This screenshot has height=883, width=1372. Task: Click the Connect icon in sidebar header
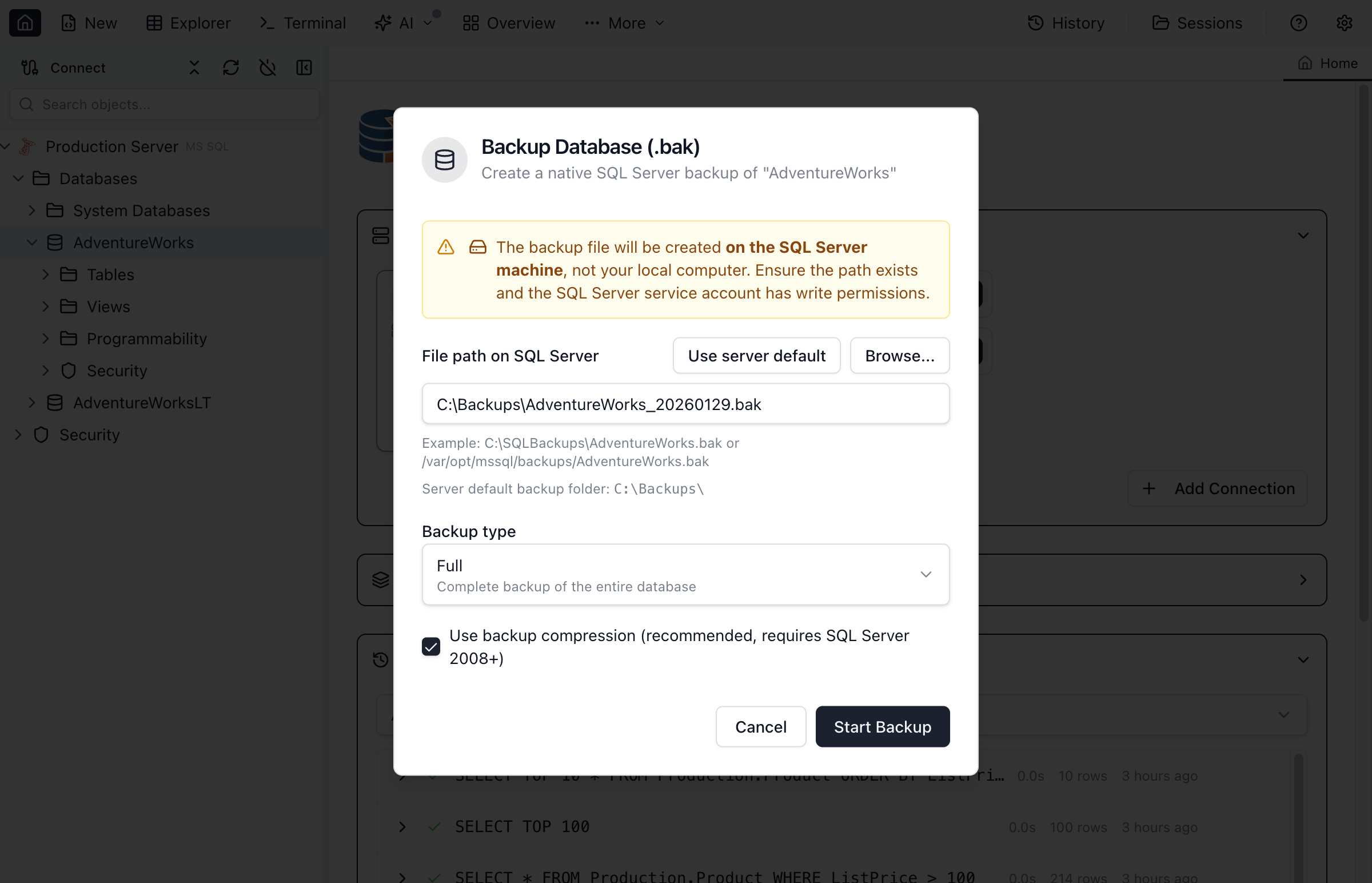[x=30, y=67]
